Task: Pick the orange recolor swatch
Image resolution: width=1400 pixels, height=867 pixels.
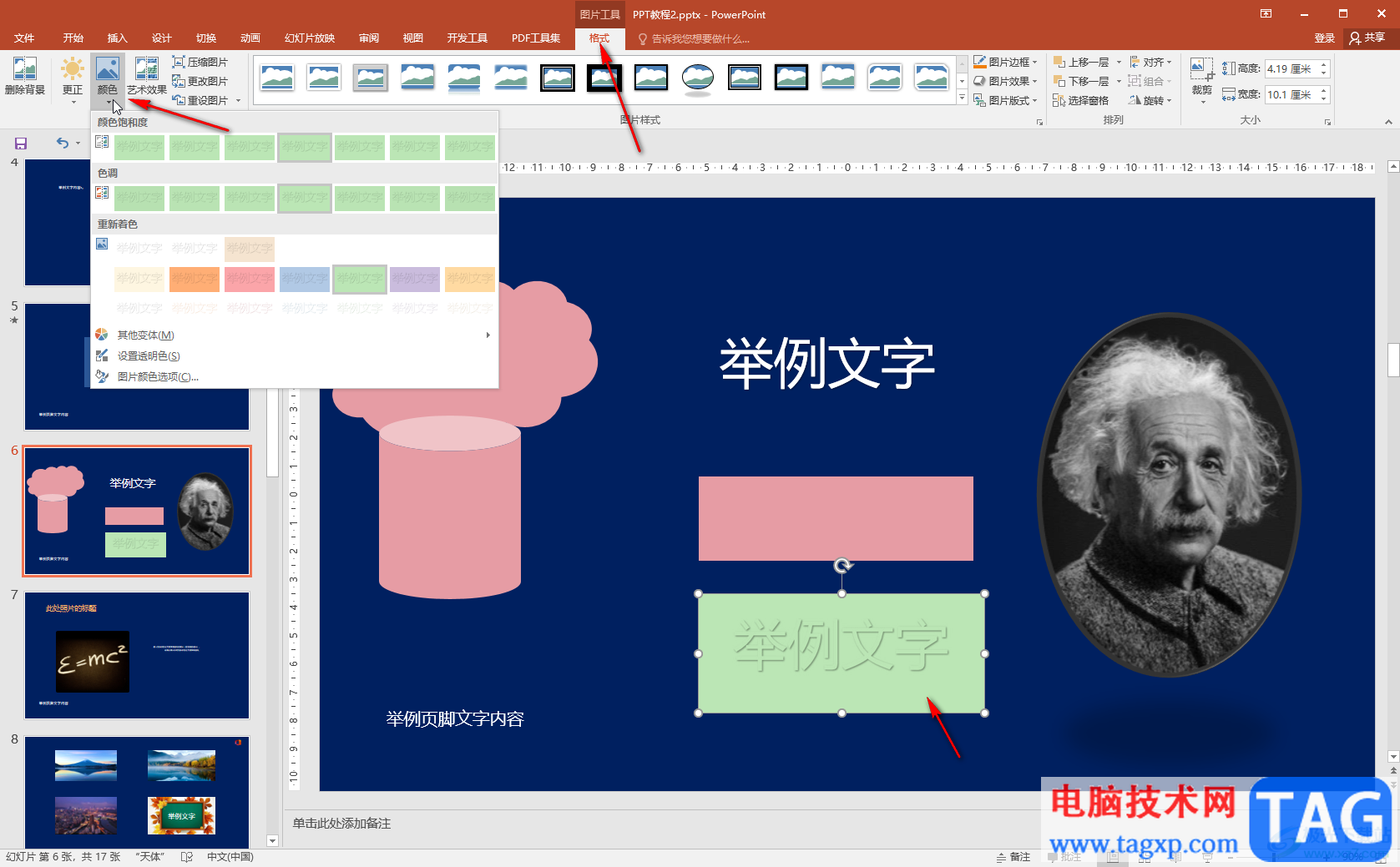Action: click(x=195, y=279)
